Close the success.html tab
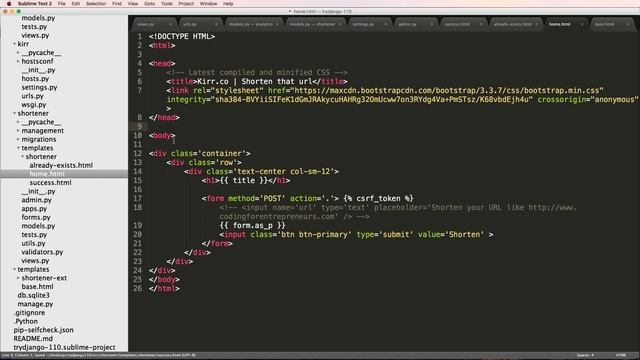The image size is (640, 360). tap(481, 24)
